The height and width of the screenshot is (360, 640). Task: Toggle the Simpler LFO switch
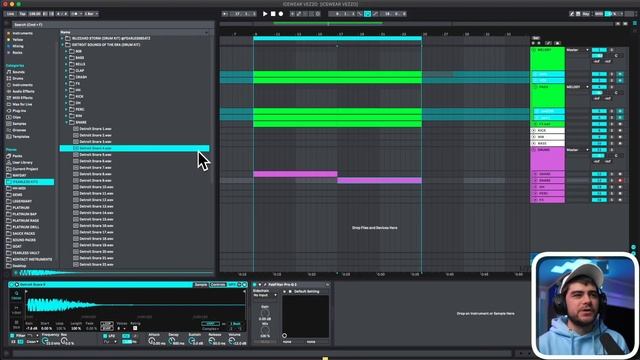click(105, 336)
